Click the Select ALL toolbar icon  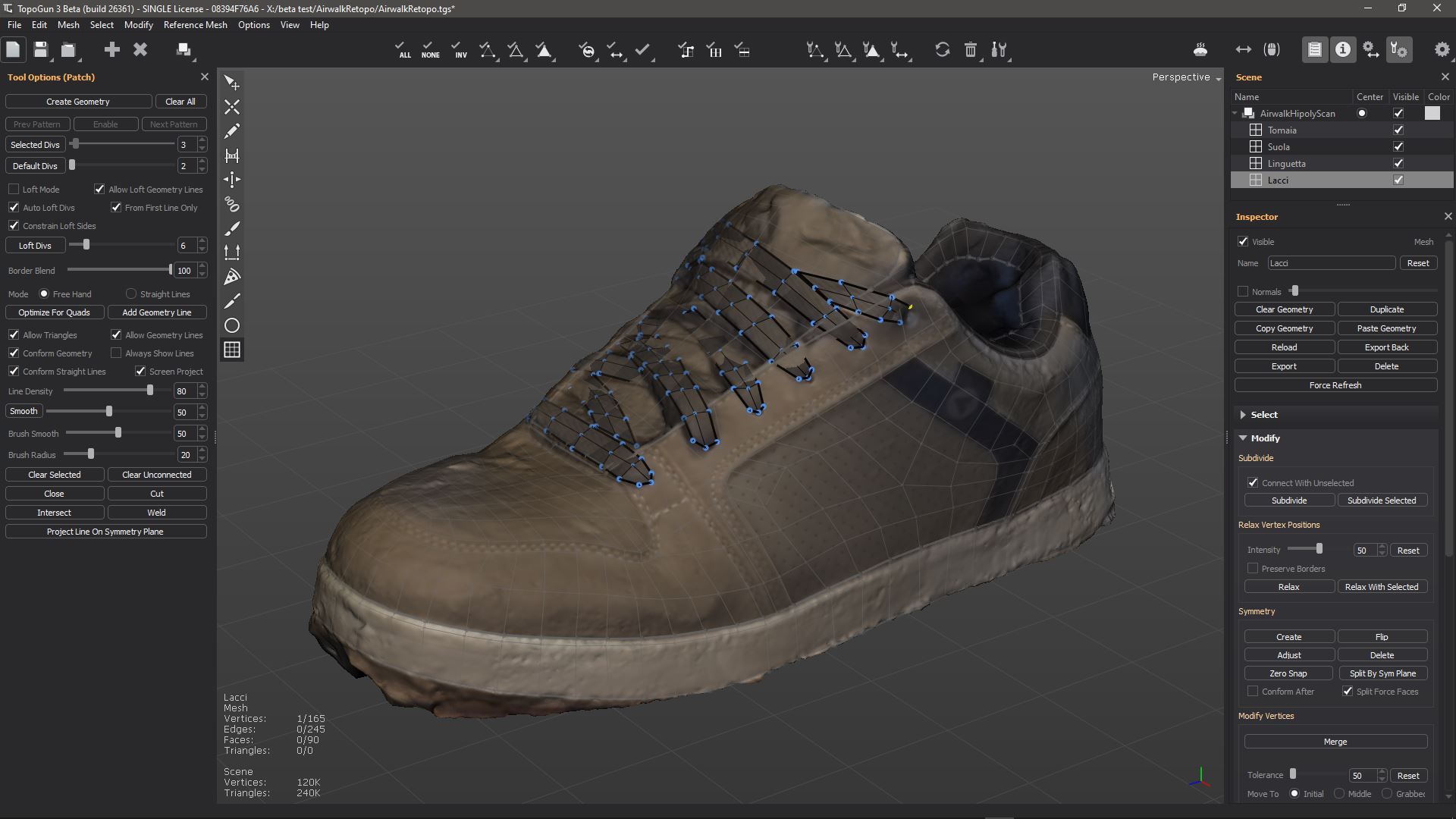click(x=403, y=50)
